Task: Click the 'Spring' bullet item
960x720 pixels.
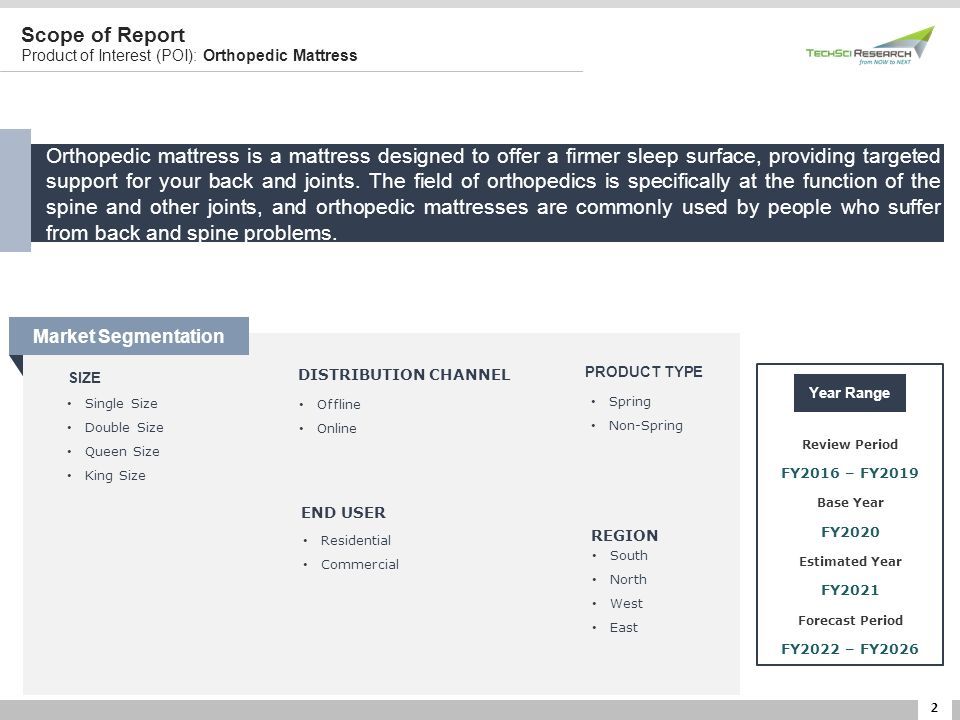Action: [x=629, y=402]
